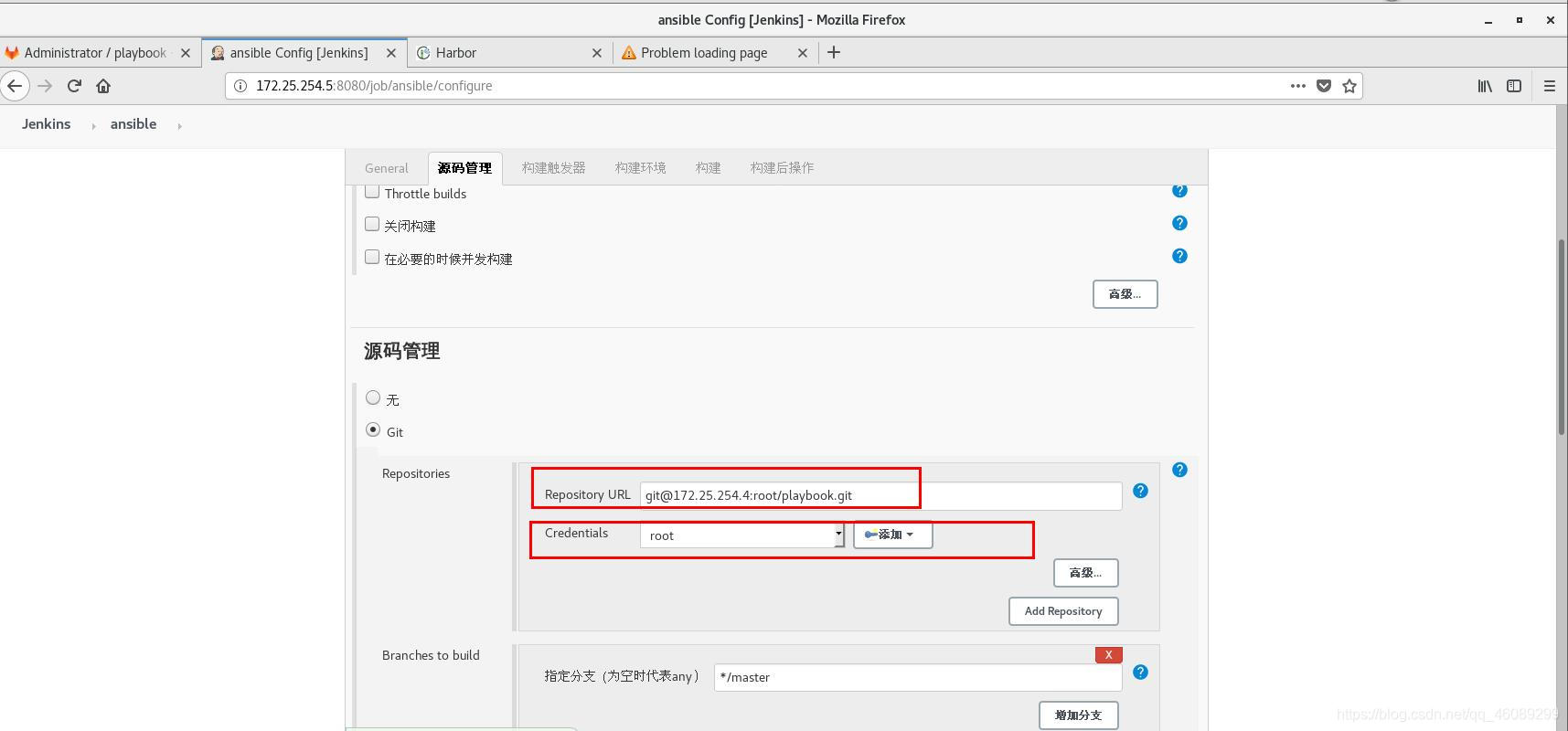
Task: Toggle Firefox sidebar icon
Action: pyautogui.click(x=1514, y=86)
